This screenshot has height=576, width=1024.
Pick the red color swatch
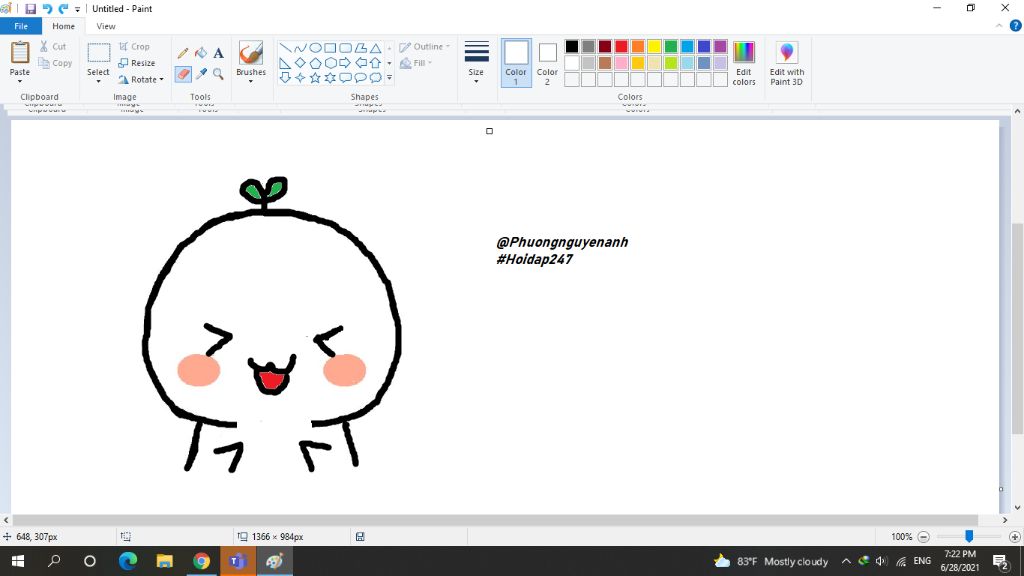pyautogui.click(x=621, y=46)
